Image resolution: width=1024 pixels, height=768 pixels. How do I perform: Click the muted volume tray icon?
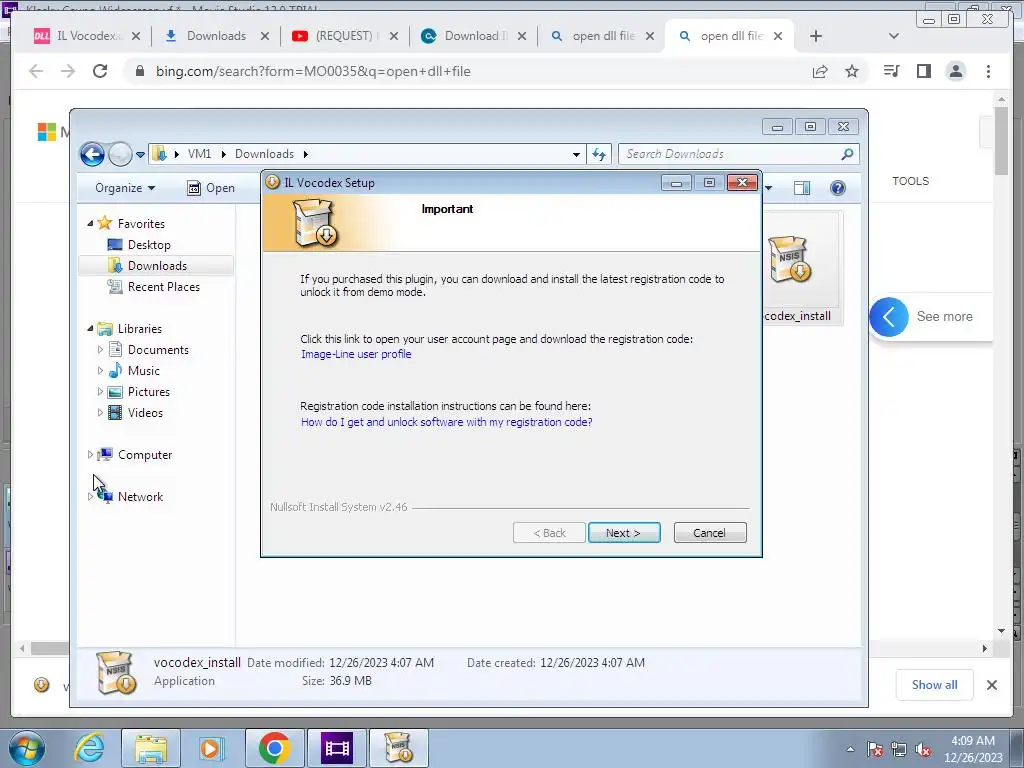[923, 750]
